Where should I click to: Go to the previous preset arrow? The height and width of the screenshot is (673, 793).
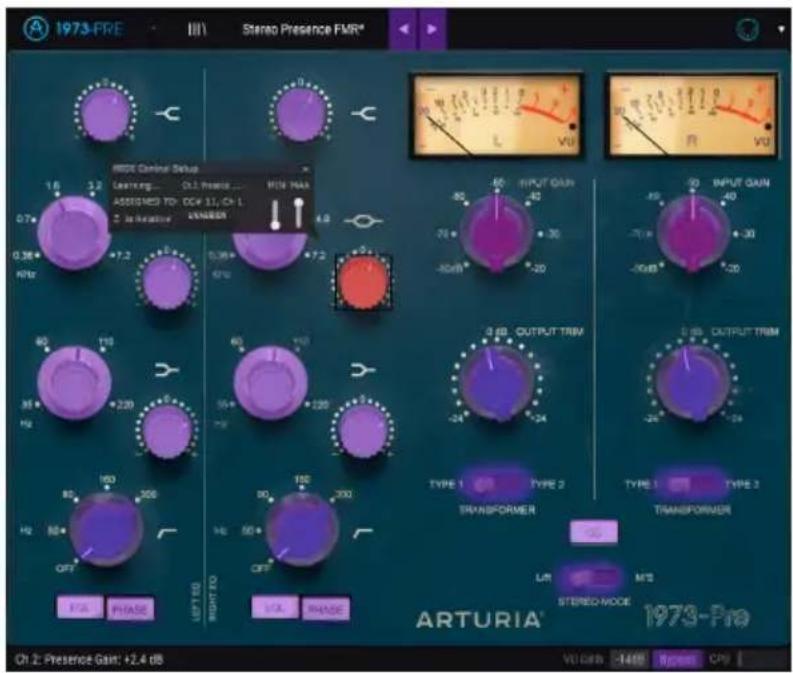(x=403, y=29)
